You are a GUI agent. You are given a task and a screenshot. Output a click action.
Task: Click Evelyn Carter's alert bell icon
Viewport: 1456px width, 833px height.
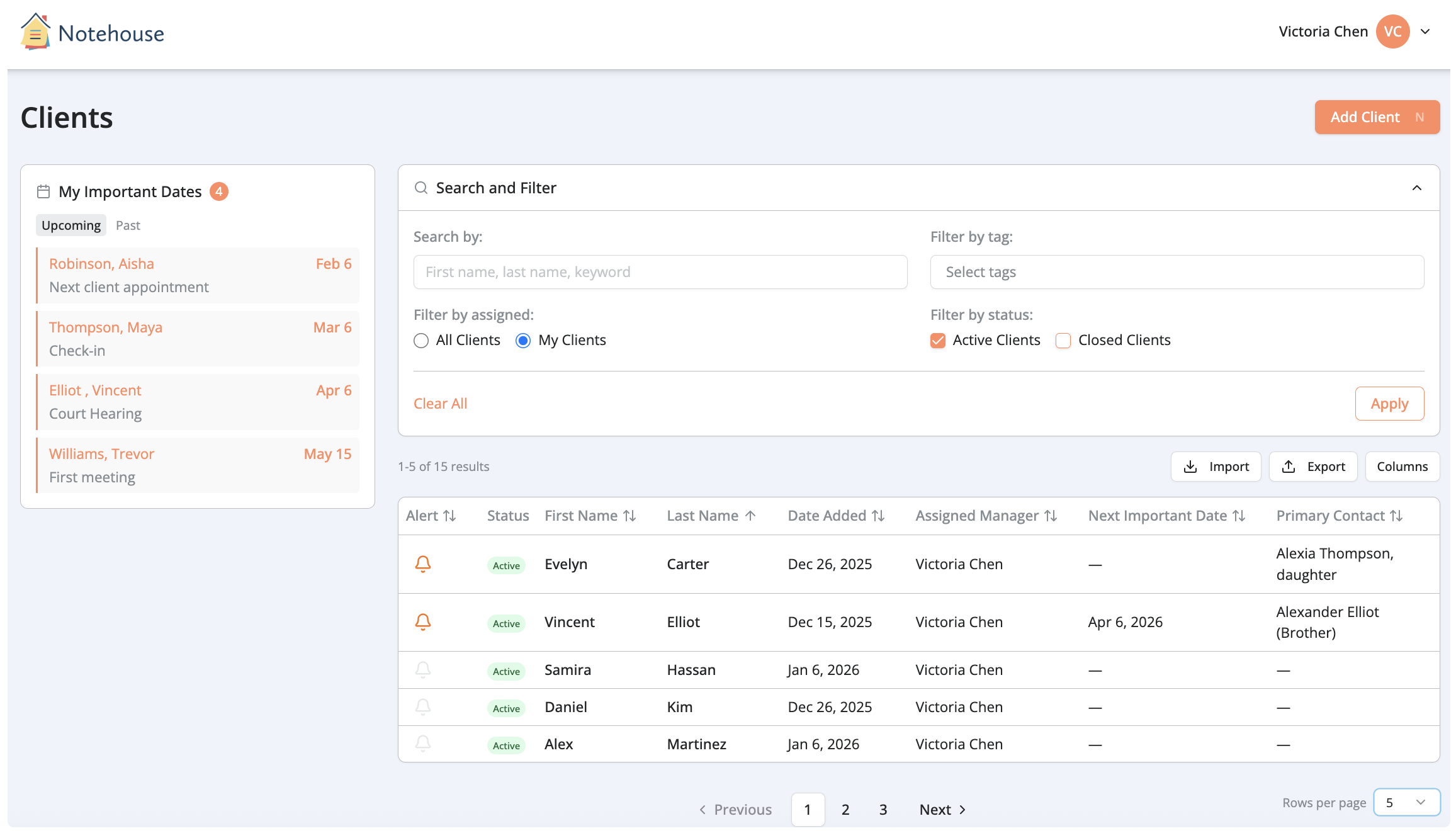tap(423, 564)
